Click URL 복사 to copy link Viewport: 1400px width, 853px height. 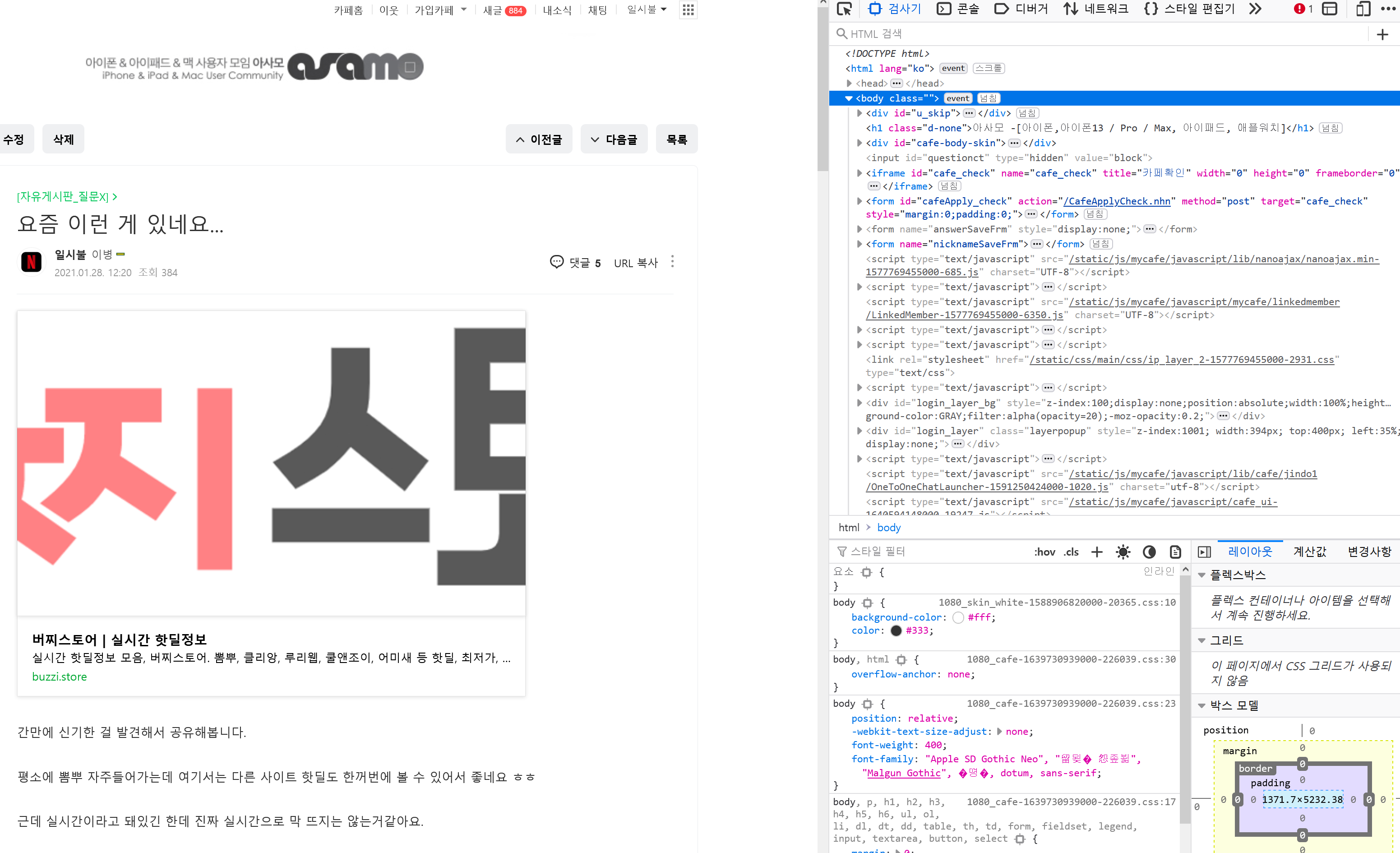tap(635, 263)
